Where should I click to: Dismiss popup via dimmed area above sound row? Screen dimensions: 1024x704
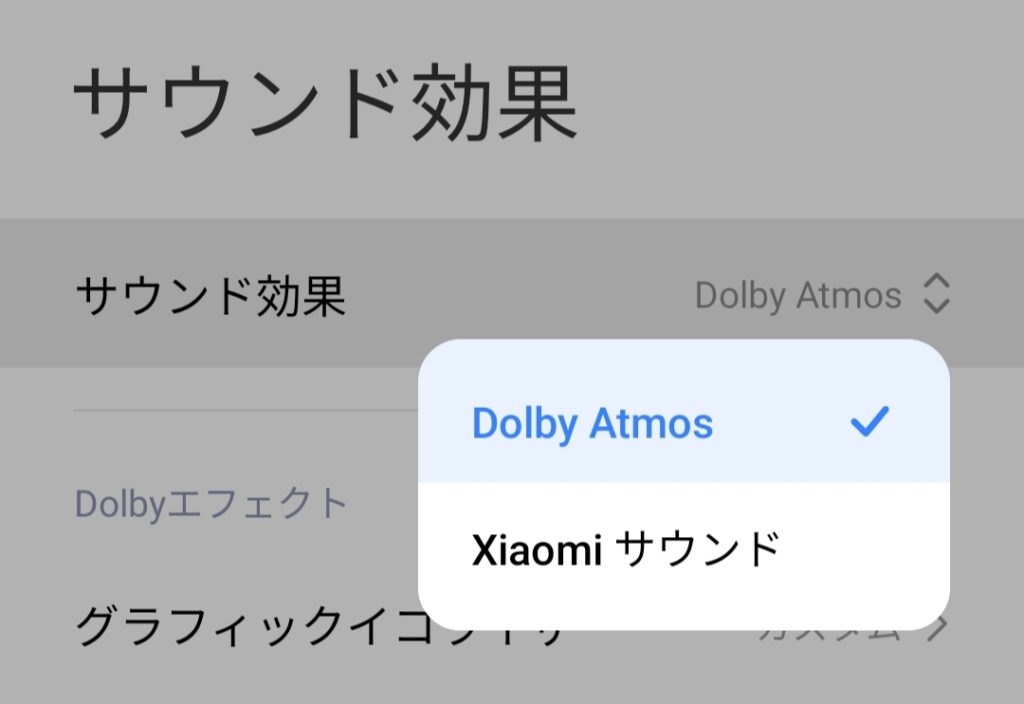pyautogui.click(x=512, y=176)
